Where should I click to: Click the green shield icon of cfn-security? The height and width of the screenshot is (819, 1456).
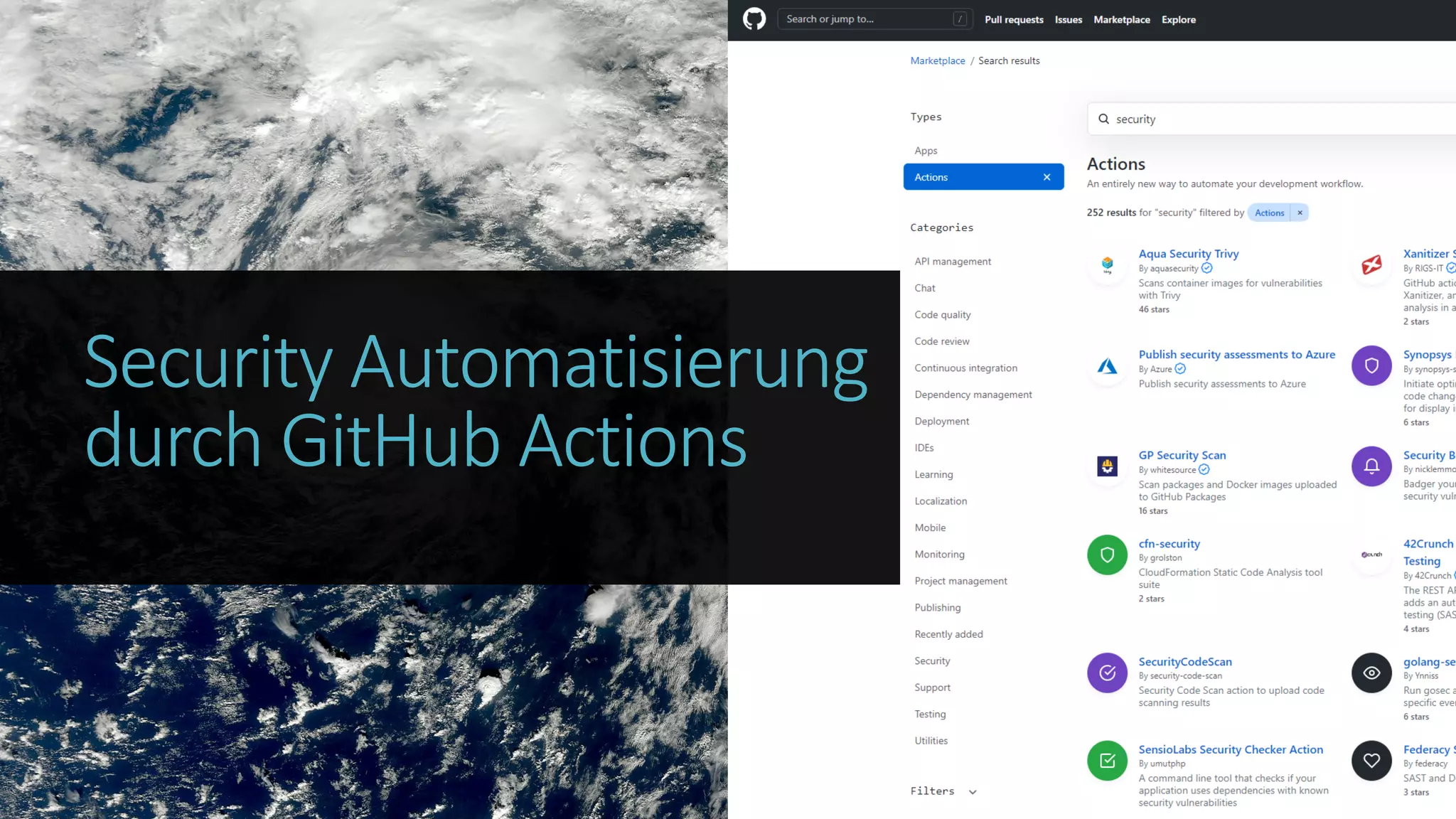pos(1107,555)
